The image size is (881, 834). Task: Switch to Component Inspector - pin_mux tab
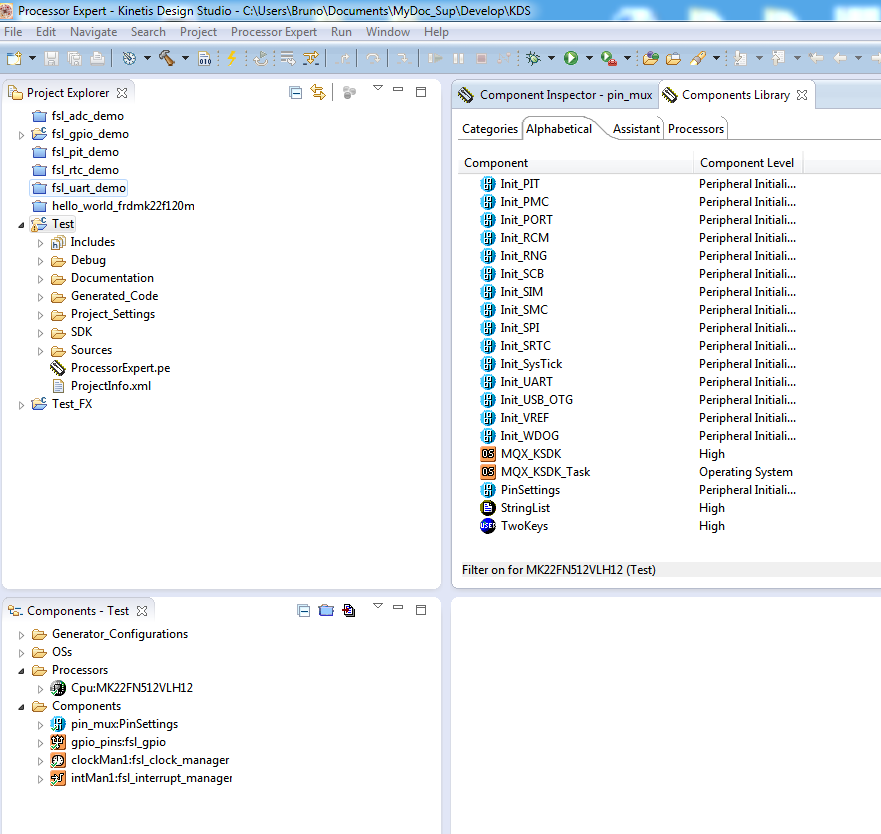pyautogui.click(x=556, y=95)
